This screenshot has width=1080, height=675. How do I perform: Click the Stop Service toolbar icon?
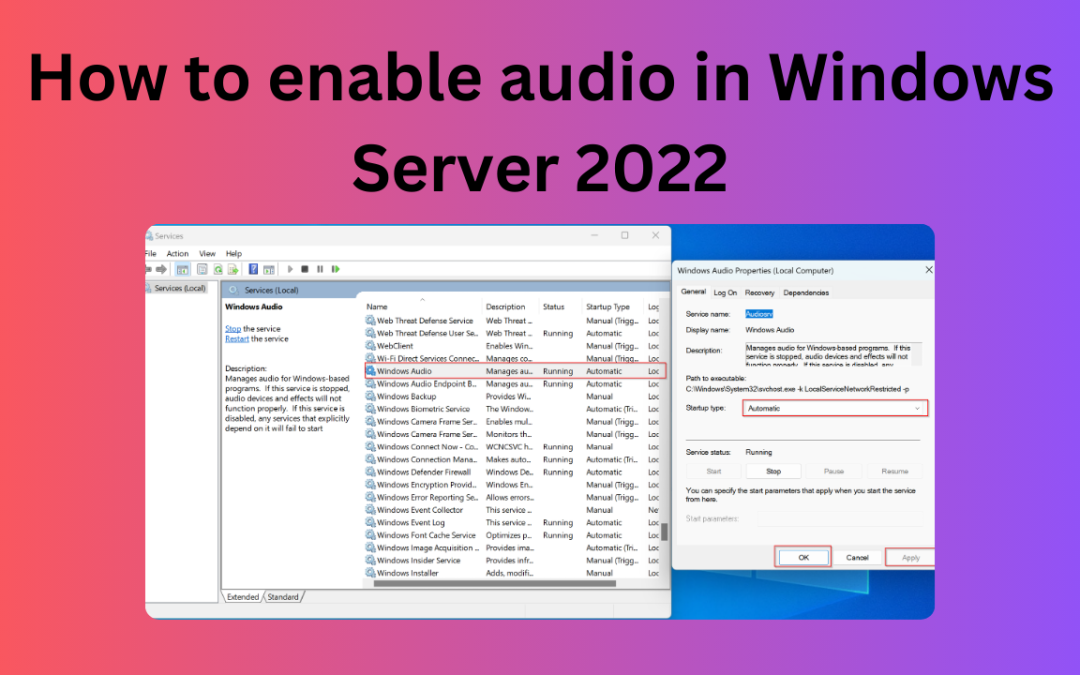305,269
